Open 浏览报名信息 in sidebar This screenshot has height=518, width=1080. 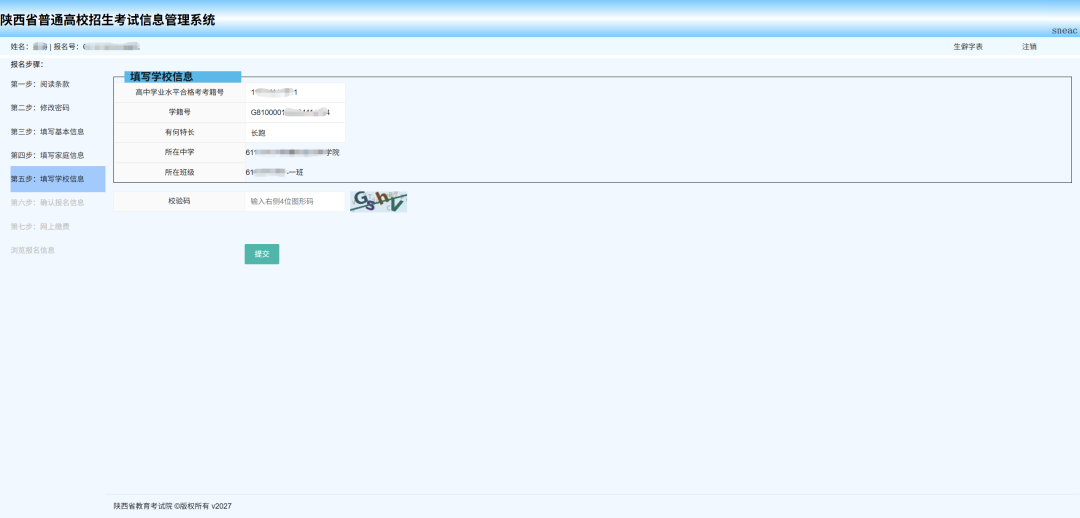point(32,250)
